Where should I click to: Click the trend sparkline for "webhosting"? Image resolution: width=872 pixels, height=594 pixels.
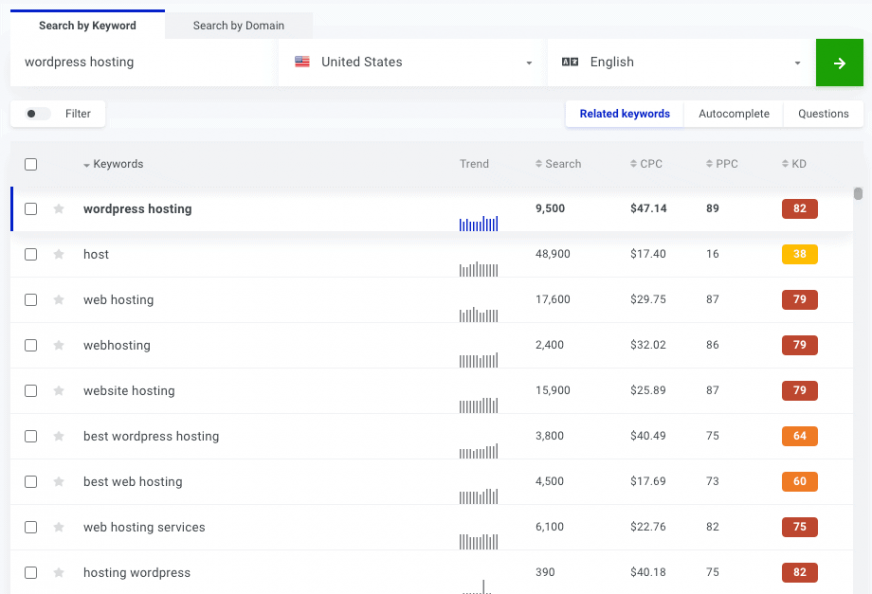click(x=478, y=360)
